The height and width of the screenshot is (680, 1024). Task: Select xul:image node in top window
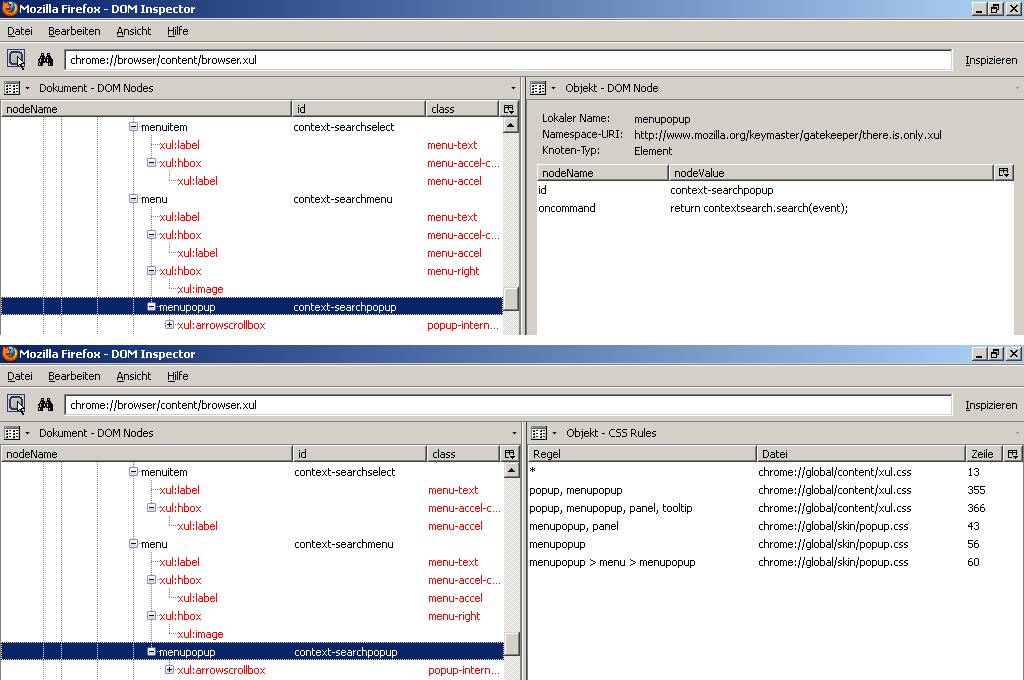(200, 289)
